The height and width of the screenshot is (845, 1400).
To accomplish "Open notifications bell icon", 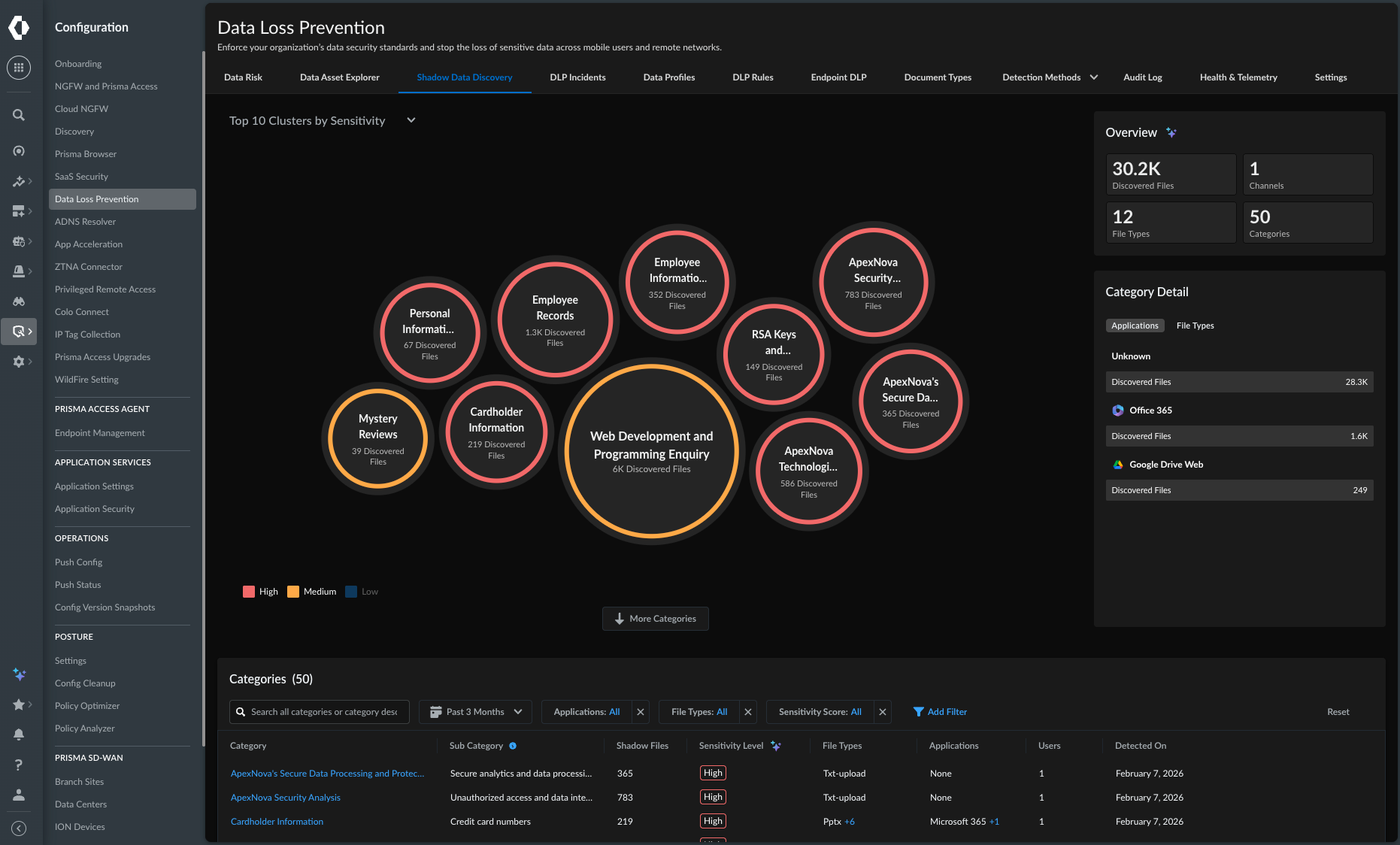I will [x=19, y=734].
